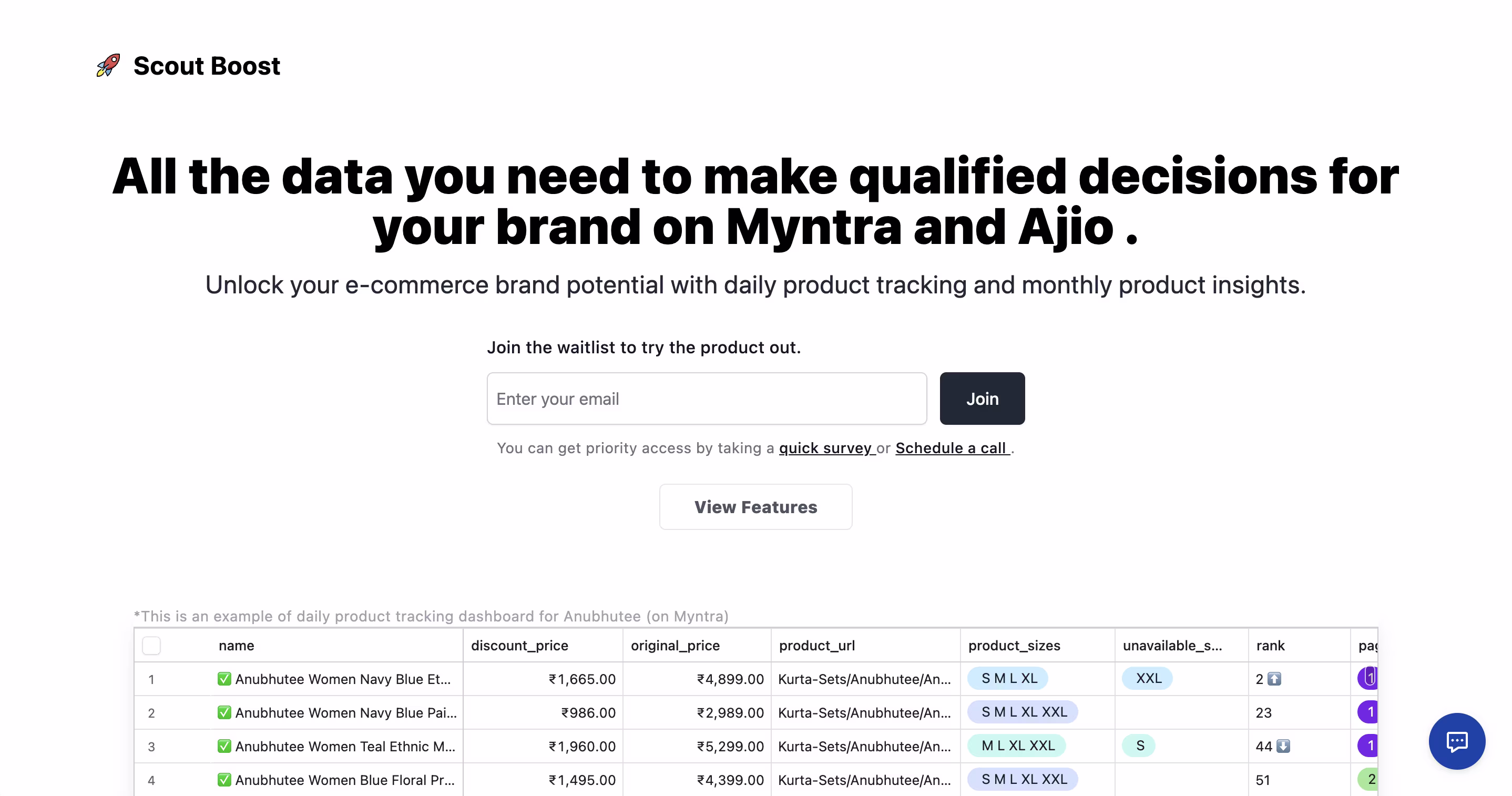Screen dimensions: 1512x796
Task: Open the quick survey link
Action: tap(825, 448)
